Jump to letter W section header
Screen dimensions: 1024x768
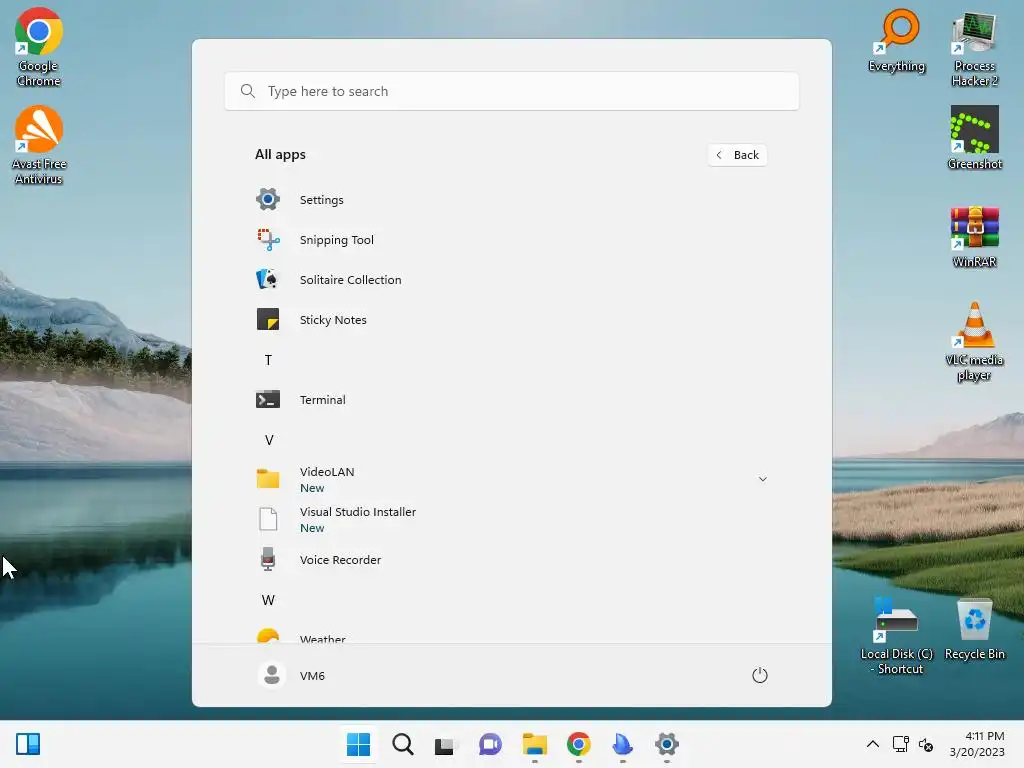point(268,600)
